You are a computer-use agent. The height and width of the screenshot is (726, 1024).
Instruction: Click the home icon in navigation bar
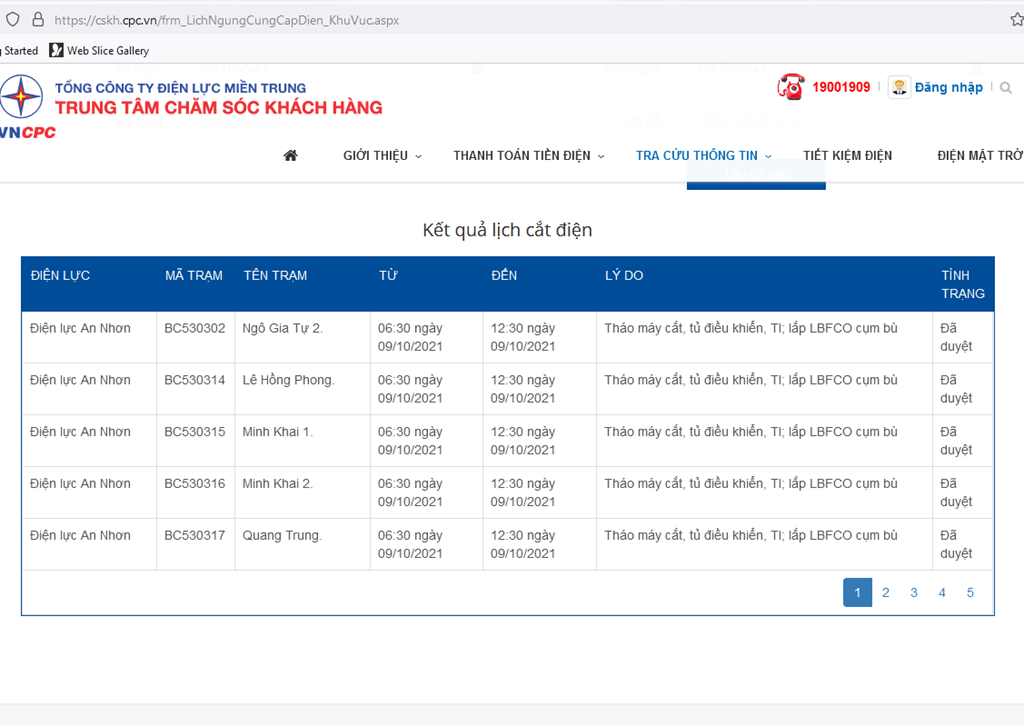[290, 155]
